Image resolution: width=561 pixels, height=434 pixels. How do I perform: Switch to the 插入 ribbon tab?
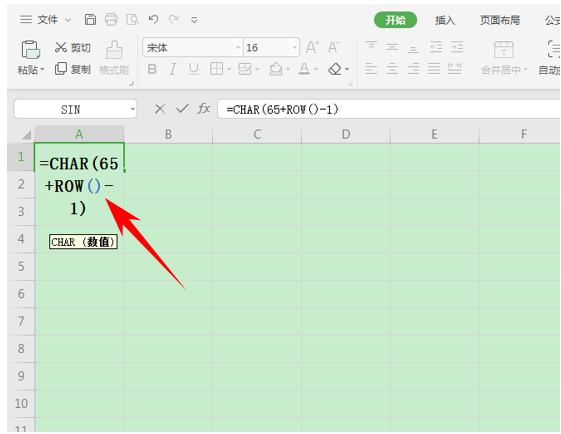445,20
